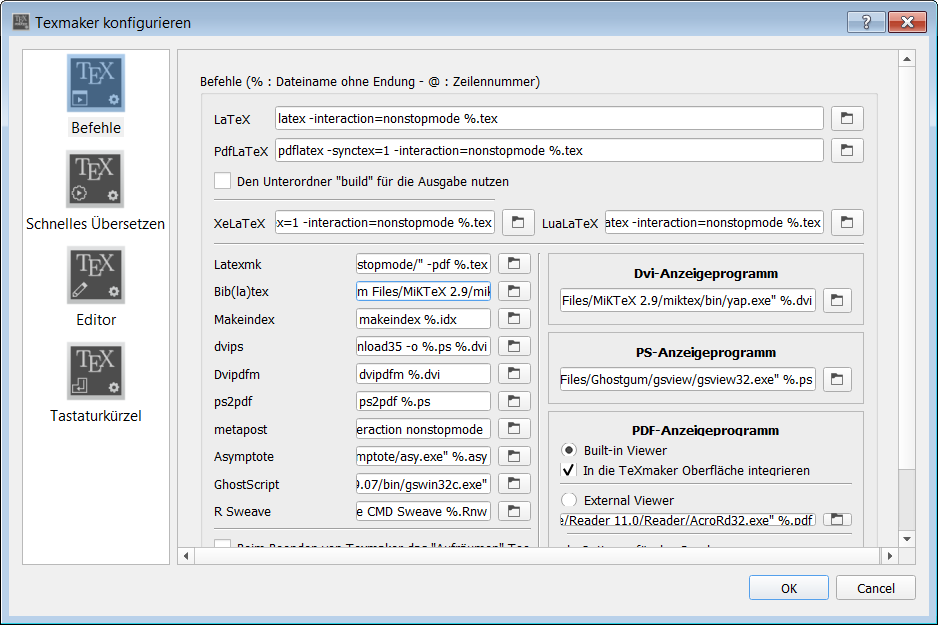
Task: Browse for the Dvipdfm executable
Action: pos(514,374)
